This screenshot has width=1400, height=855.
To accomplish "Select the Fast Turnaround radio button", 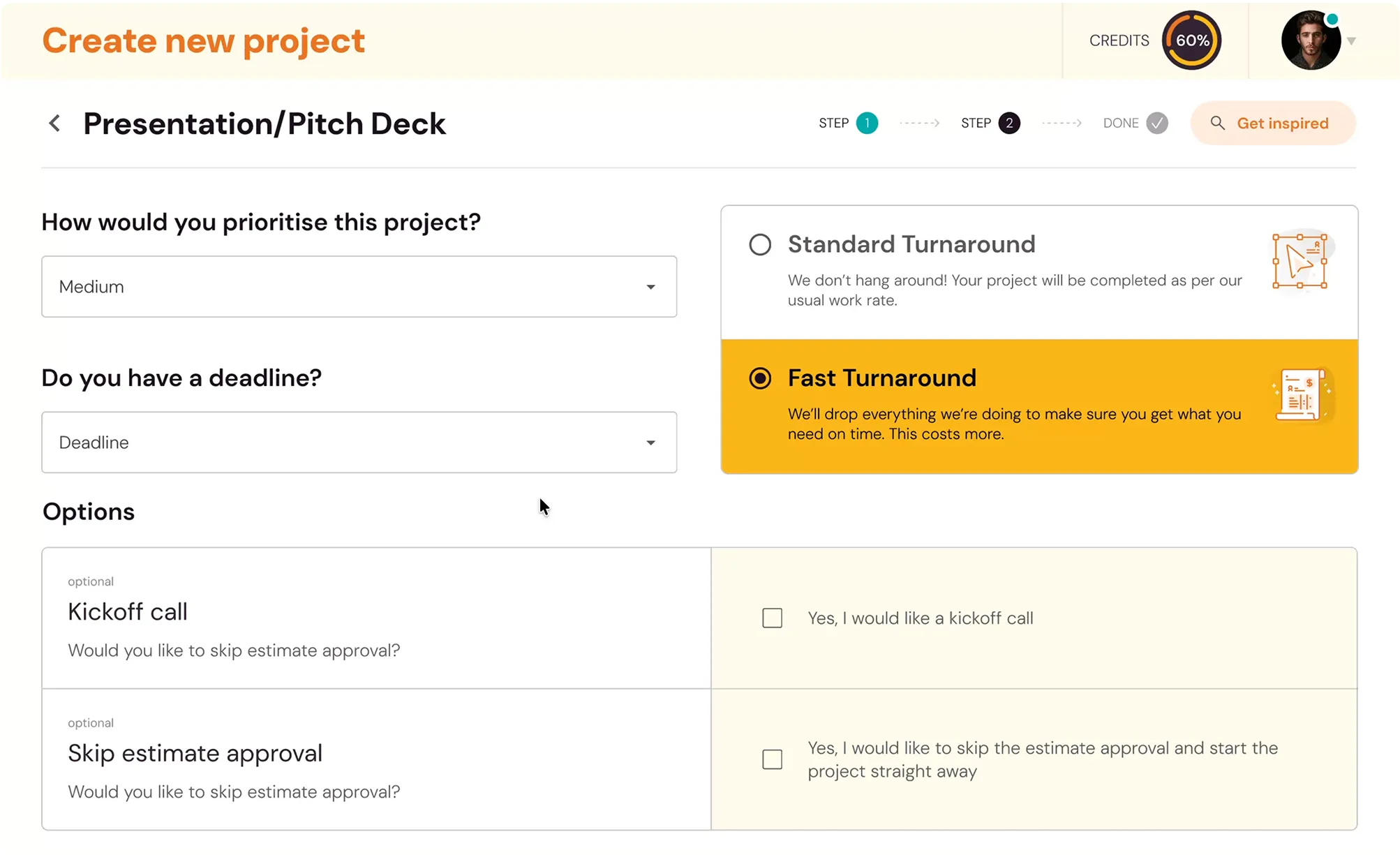I will (x=760, y=378).
